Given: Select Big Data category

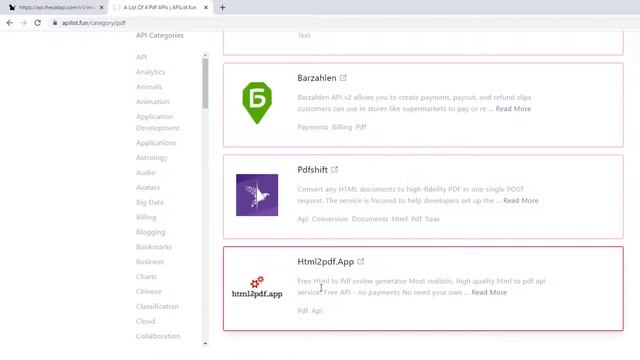Looking at the screenshot, I should tap(150, 202).
